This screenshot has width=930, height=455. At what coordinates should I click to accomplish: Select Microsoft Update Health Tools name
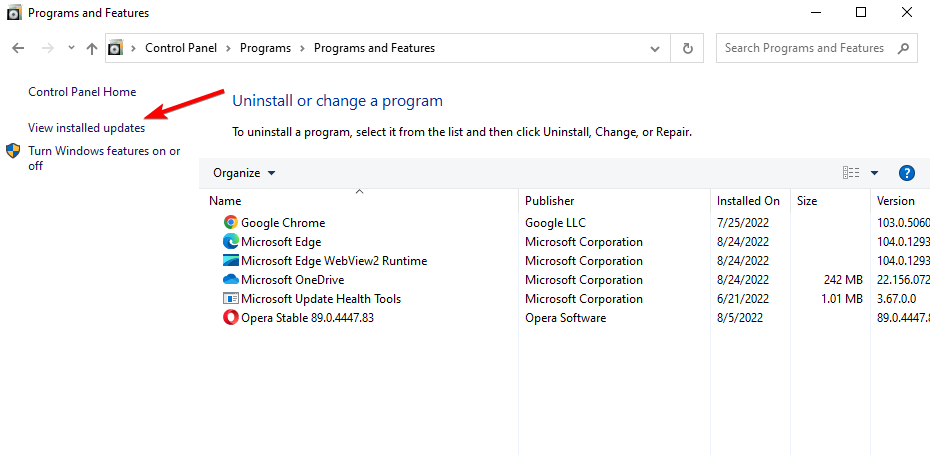321,298
